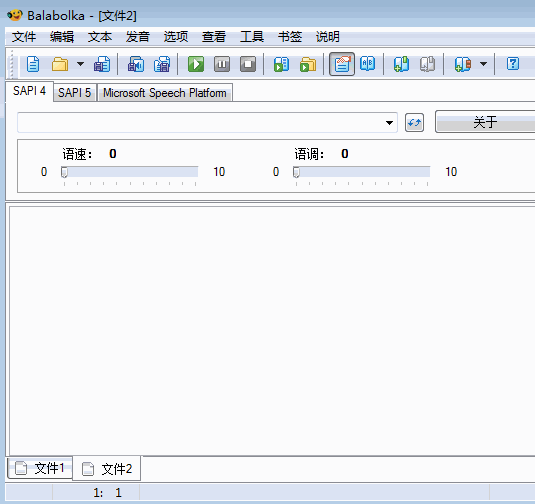Switch to the 文件1 document tab
Viewport: 535px width, 504px height.
point(40,468)
